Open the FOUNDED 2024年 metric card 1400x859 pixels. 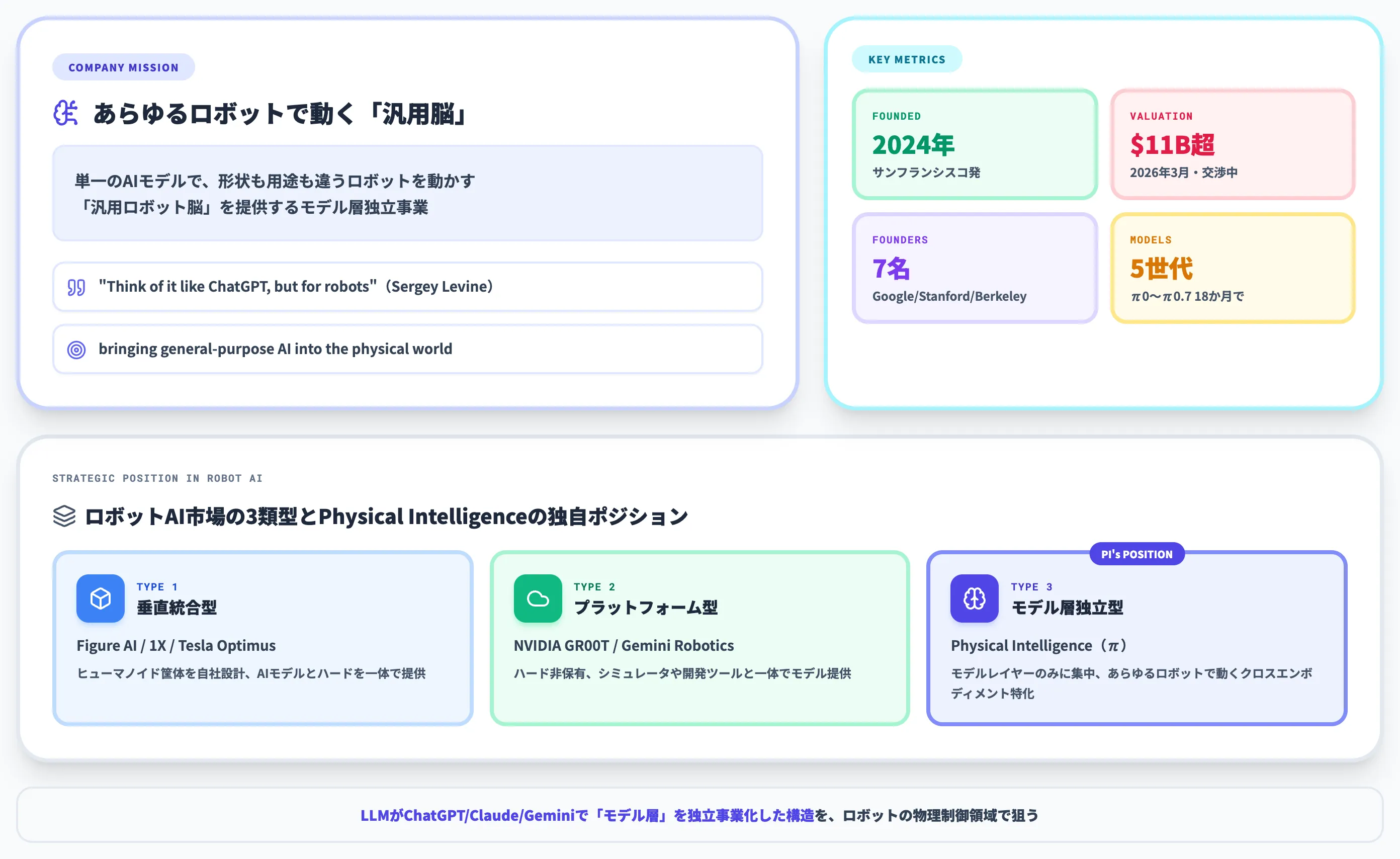pos(975,144)
